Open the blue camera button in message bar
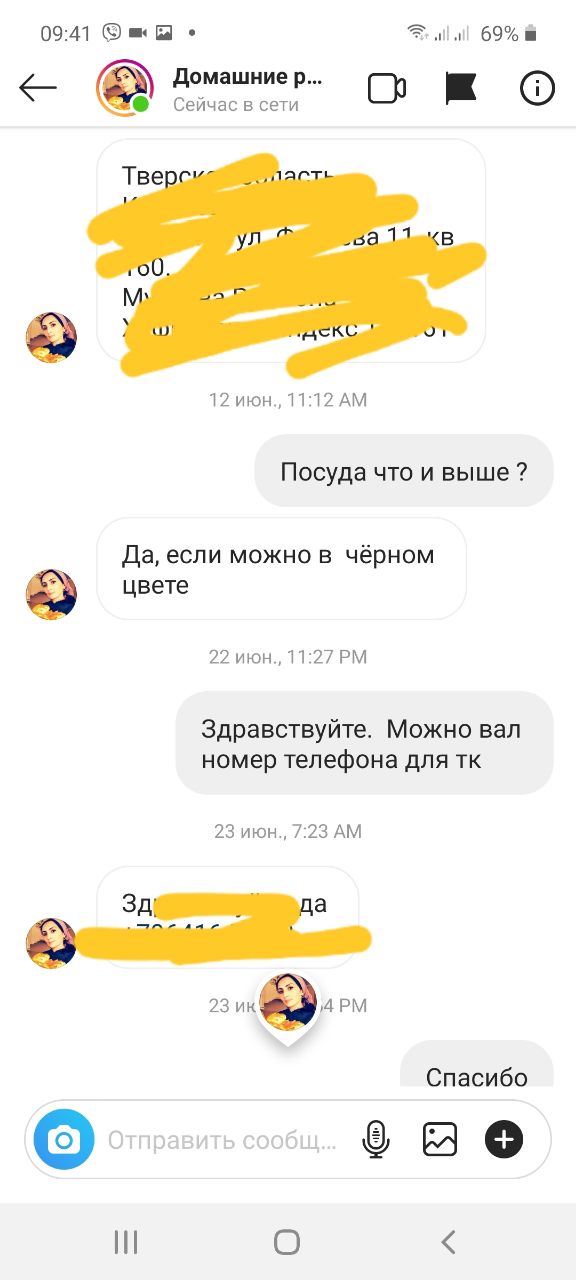 pyautogui.click(x=64, y=1139)
